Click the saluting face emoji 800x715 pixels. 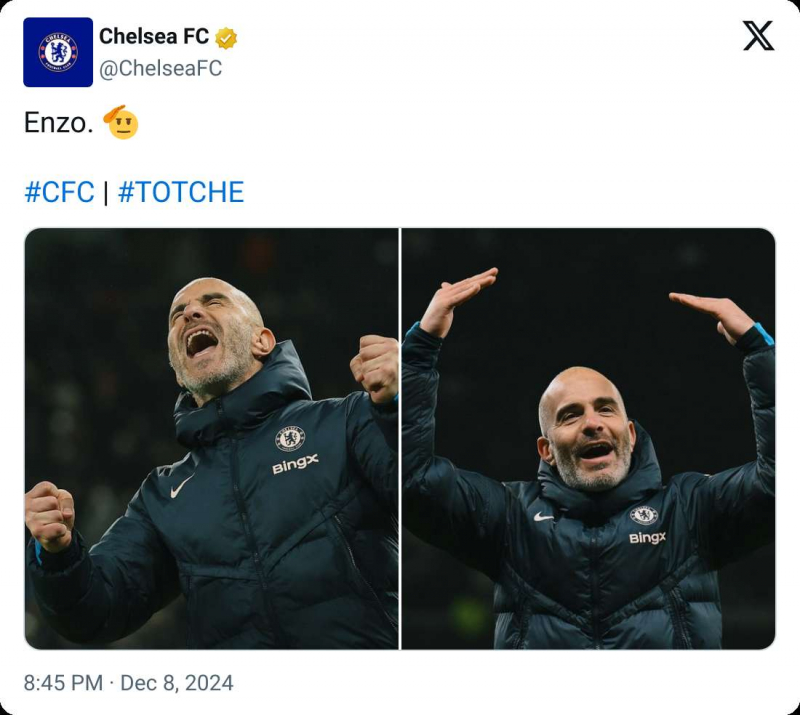pos(120,122)
